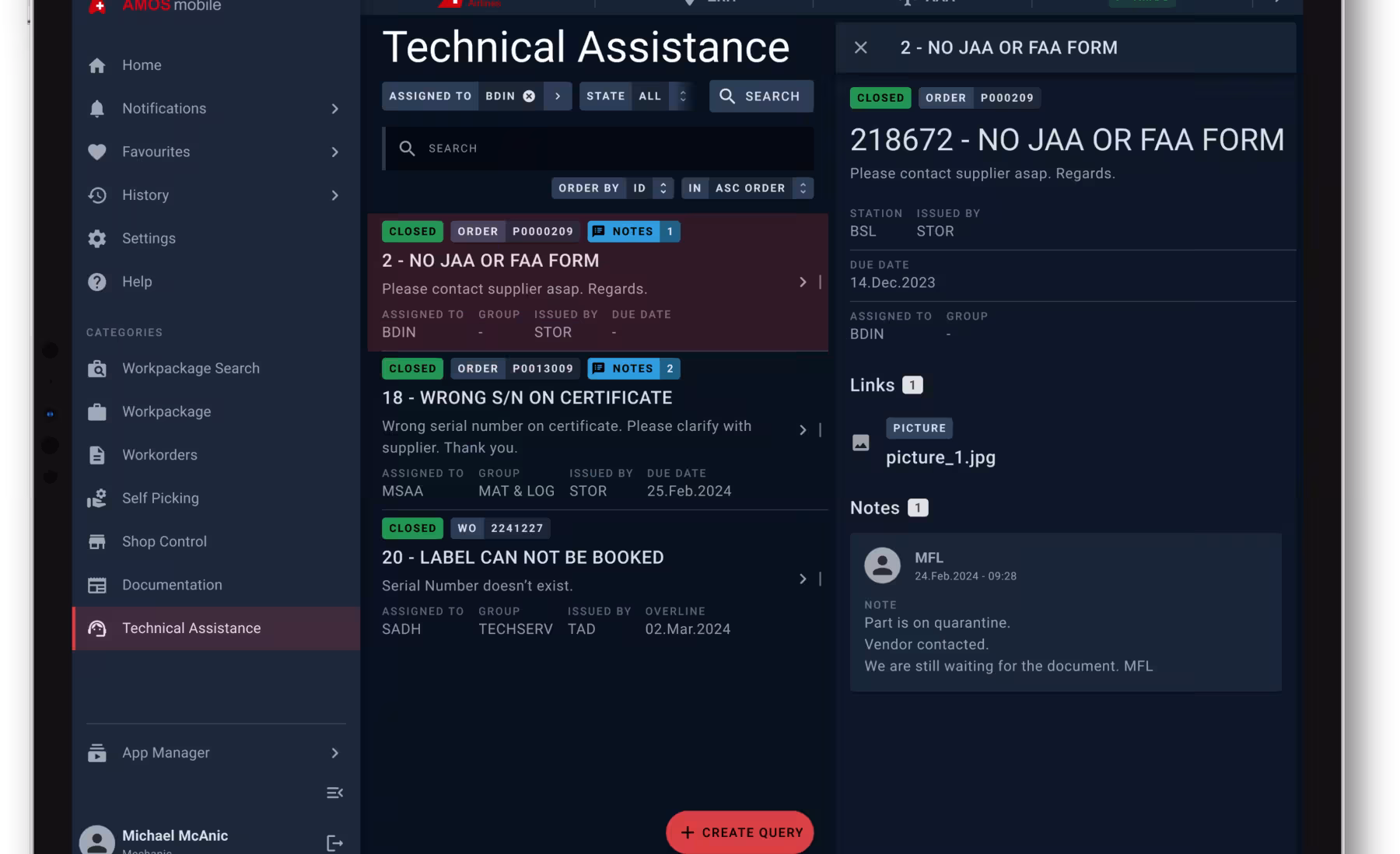Screen dimensions: 1400x854
Task: Open the Workorders section icon
Action: (x=97, y=455)
